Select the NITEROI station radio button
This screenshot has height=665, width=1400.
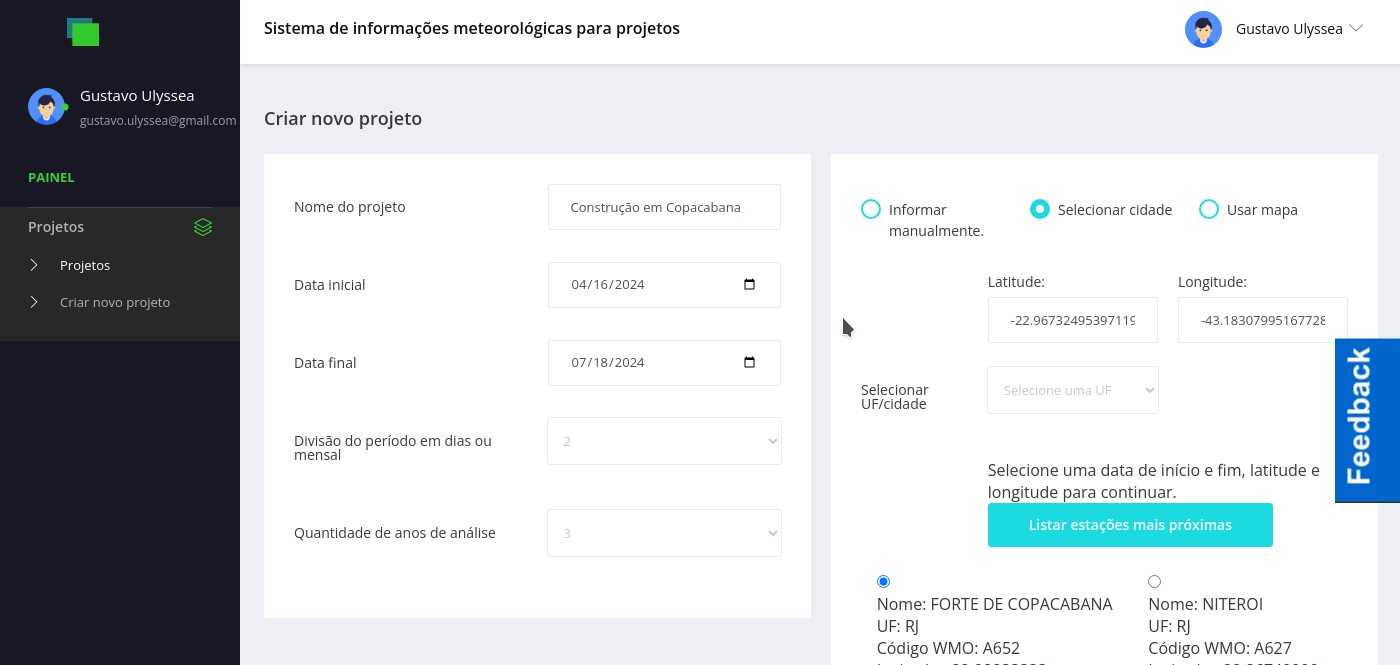pyautogui.click(x=1154, y=581)
